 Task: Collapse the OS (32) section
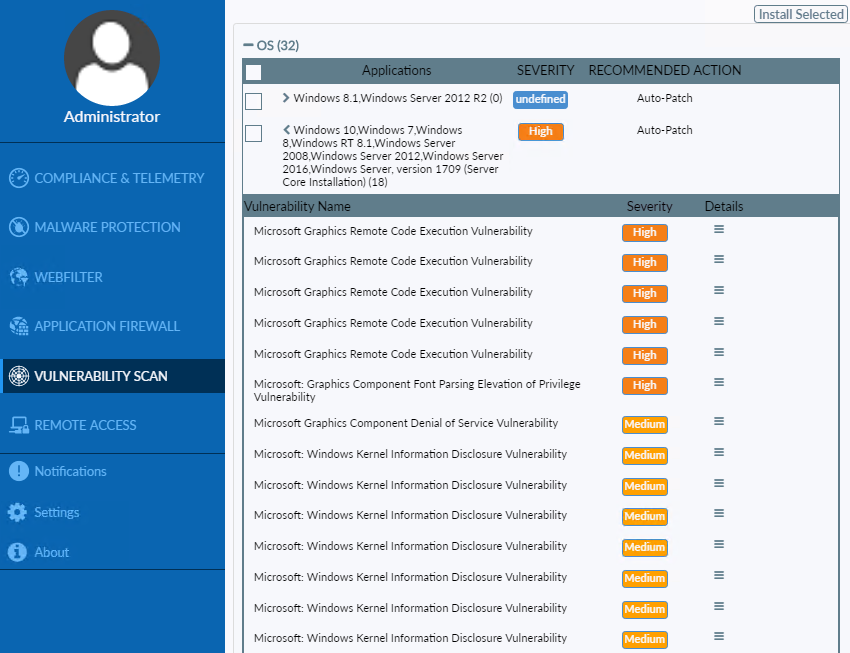(248, 45)
